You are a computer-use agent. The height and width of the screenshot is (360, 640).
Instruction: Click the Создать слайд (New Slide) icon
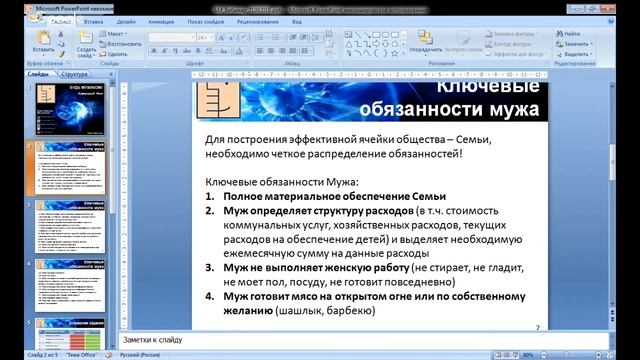(x=85, y=38)
